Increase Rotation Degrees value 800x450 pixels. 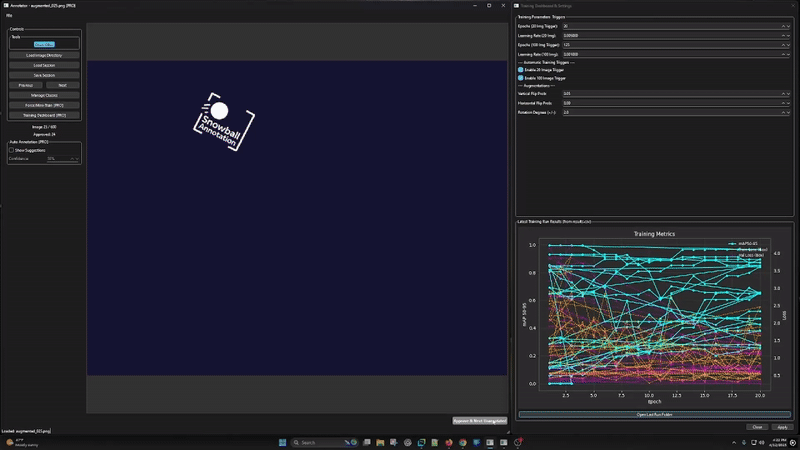pos(783,112)
